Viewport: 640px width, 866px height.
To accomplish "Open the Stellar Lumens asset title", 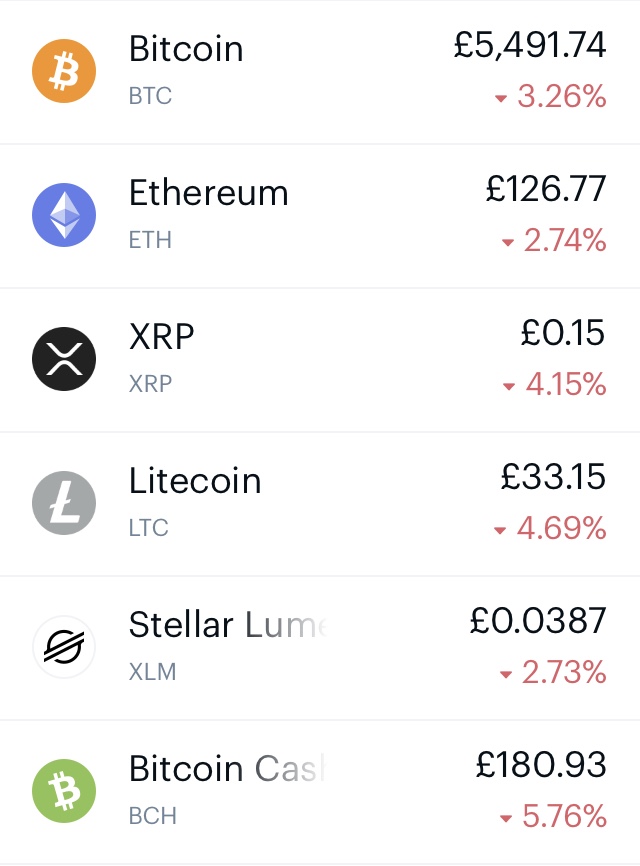I will tap(228, 625).
